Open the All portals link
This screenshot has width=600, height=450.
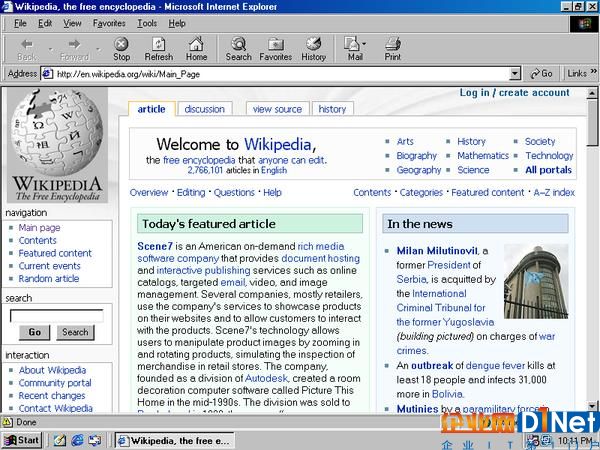pos(548,170)
